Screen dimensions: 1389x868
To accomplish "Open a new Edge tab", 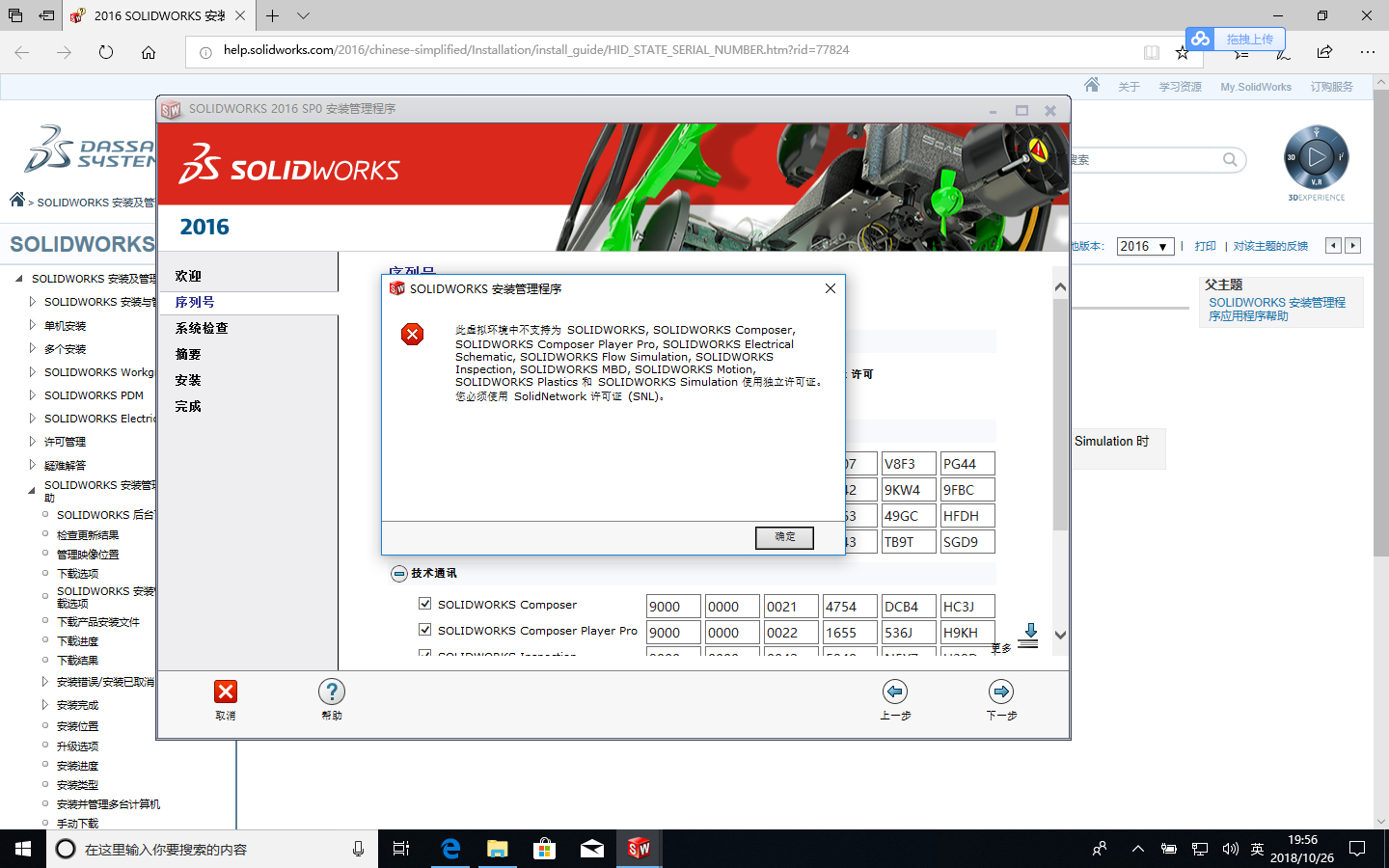I will coord(273,15).
